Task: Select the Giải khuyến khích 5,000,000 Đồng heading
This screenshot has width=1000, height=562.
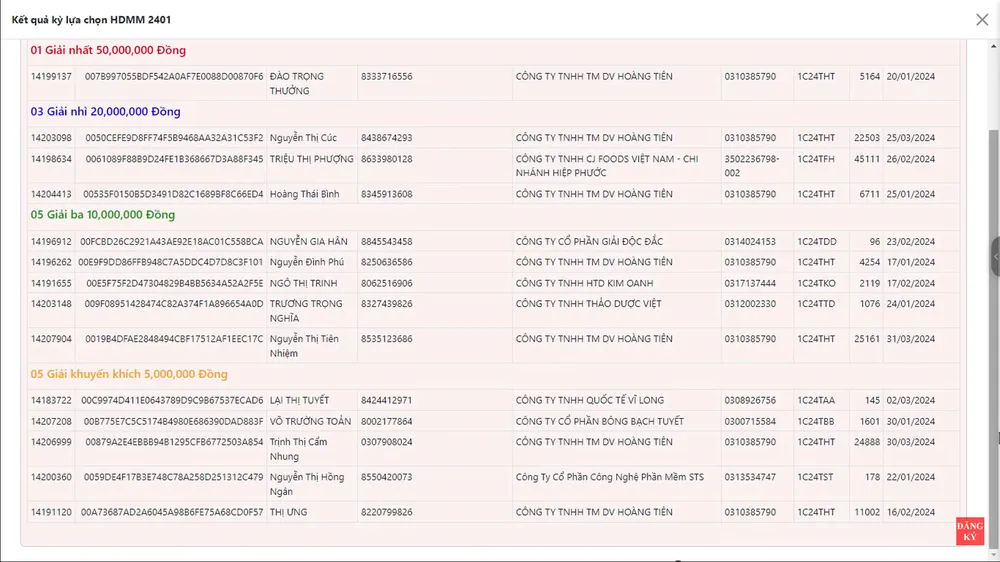Action: [x=129, y=374]
